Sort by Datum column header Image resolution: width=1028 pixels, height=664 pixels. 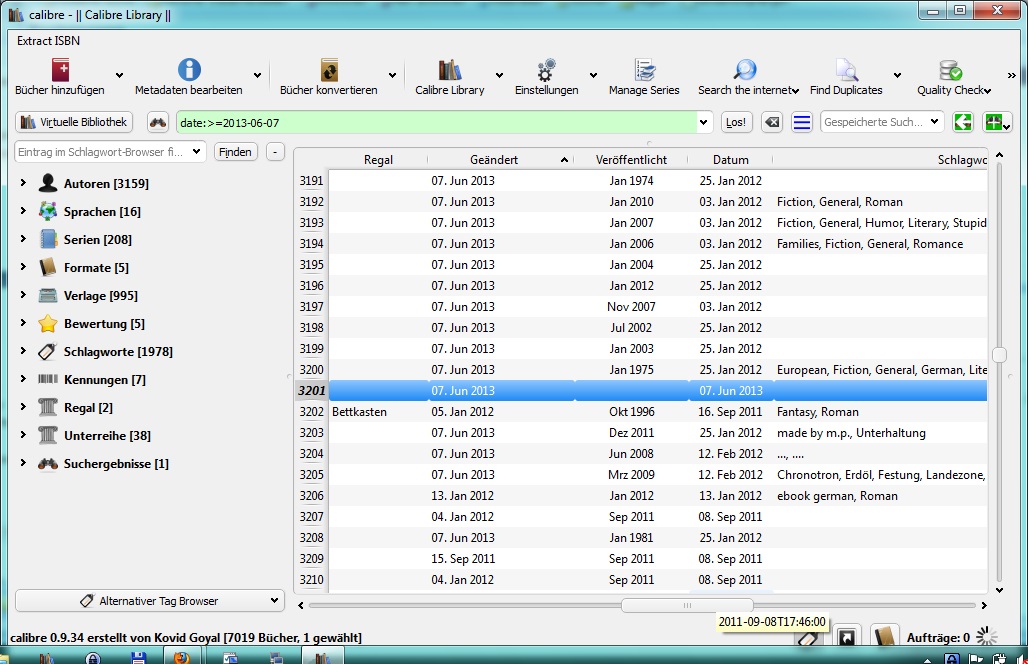pyautogui.click(x=730, y=159)
